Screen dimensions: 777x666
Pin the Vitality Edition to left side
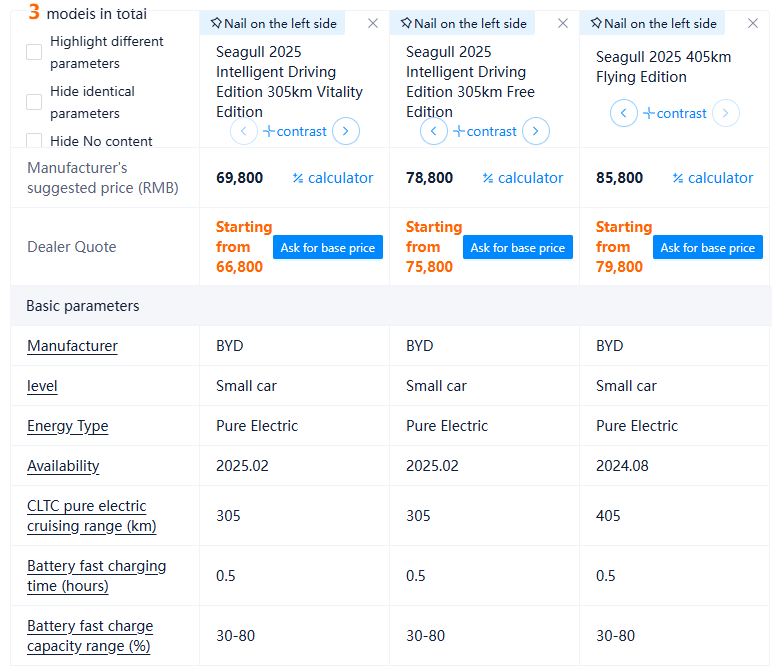pyautogui.click(x=272, y=23)
